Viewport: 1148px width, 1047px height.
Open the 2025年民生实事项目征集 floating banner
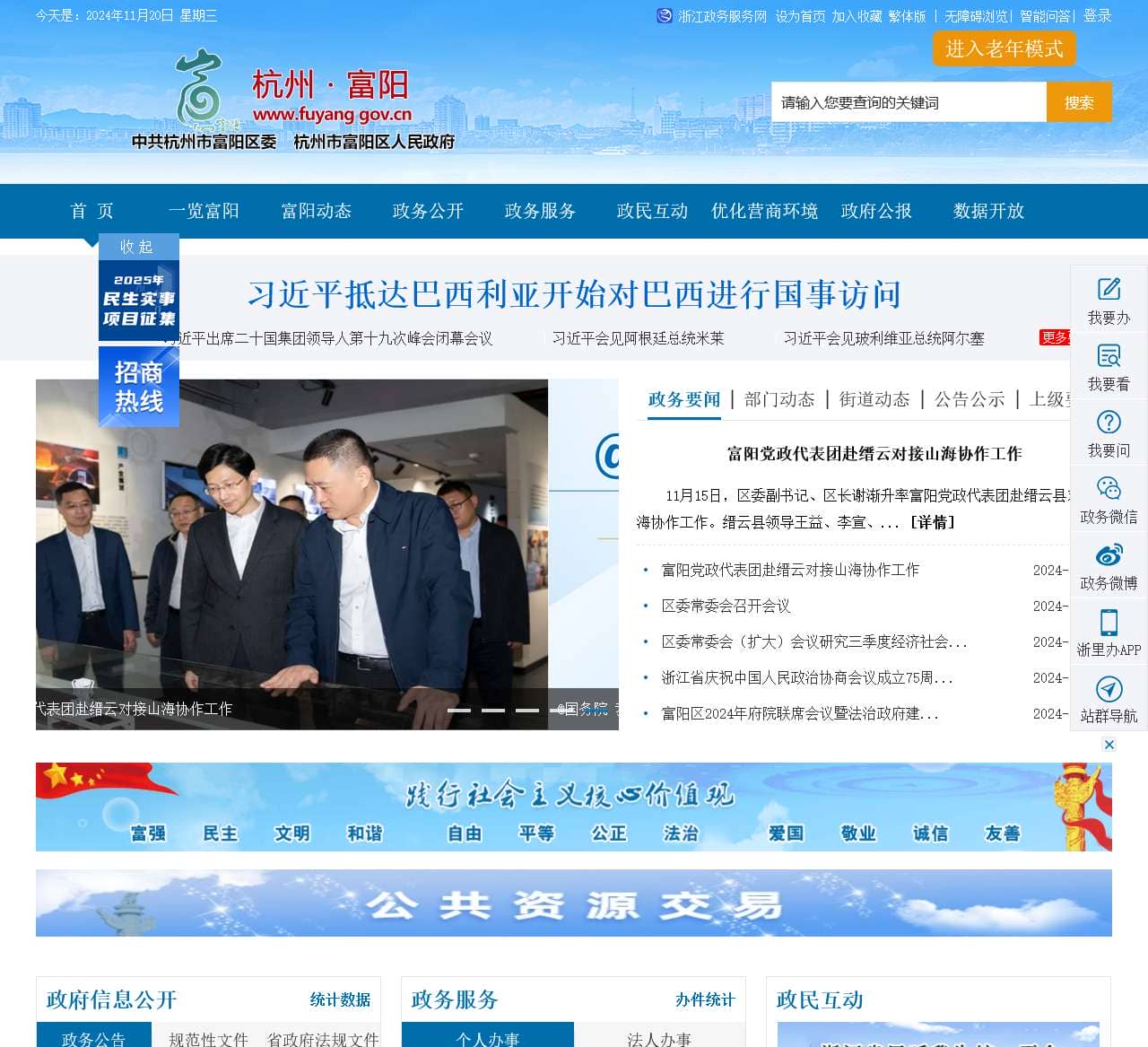(x=139, y=301)
